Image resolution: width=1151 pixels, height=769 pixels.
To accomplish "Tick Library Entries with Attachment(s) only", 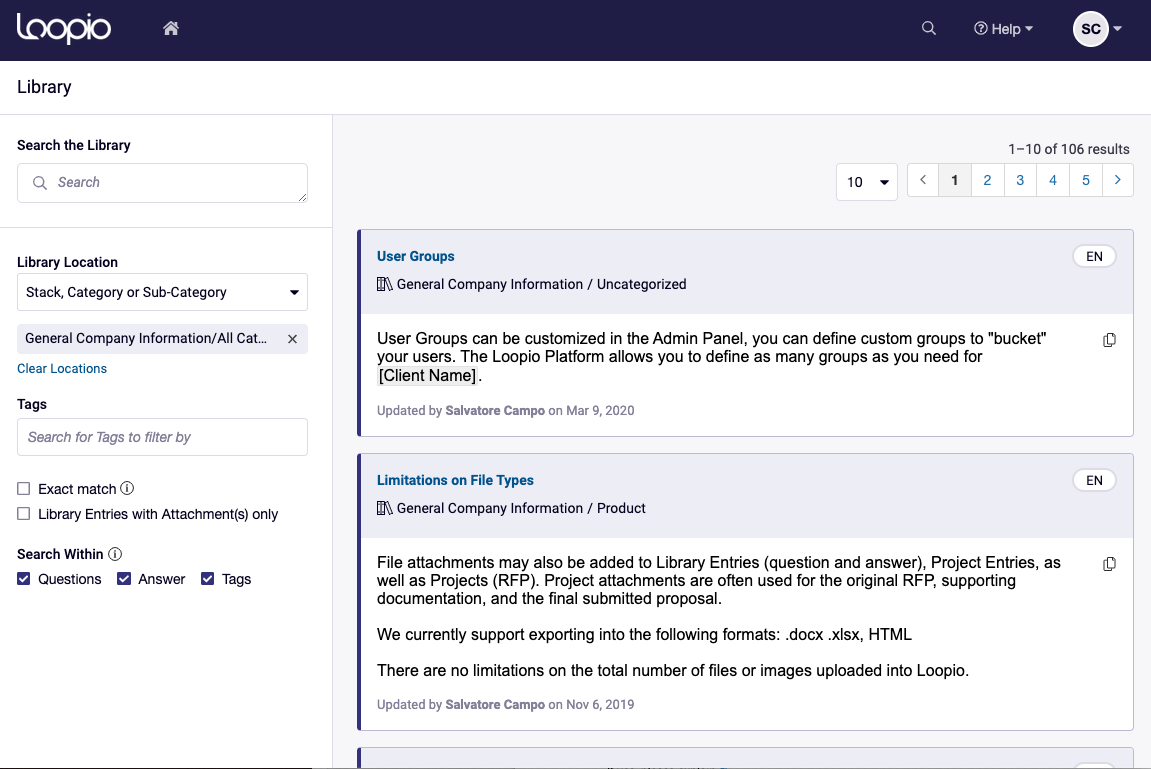I will (23, 514).
